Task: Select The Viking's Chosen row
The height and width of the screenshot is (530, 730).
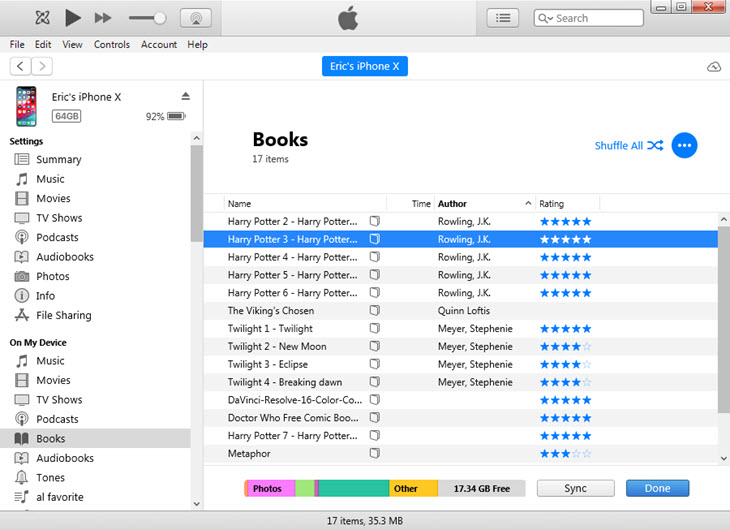Action: click(460, 311)
